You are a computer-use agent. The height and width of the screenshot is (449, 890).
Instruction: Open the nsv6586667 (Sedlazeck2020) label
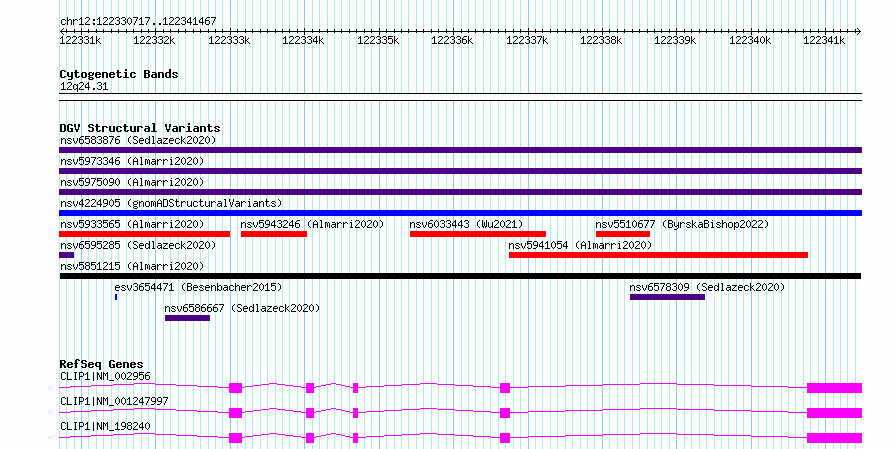pos(242,308)
